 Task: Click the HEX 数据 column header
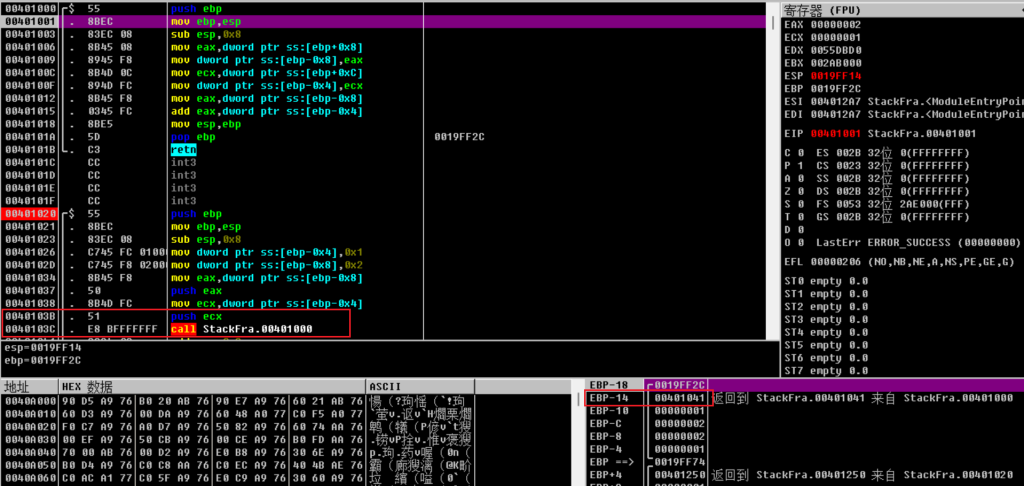[88, 386]
